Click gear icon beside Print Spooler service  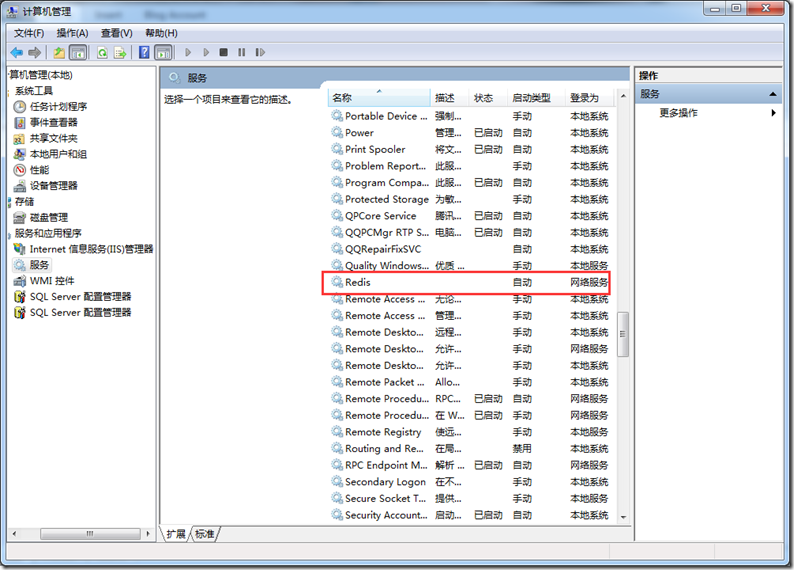[x=337, y=149]
